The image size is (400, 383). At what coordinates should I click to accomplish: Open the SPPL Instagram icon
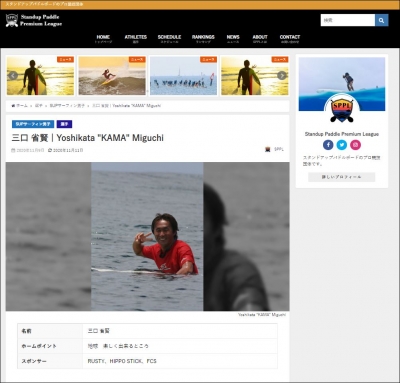tap(355, 145)
